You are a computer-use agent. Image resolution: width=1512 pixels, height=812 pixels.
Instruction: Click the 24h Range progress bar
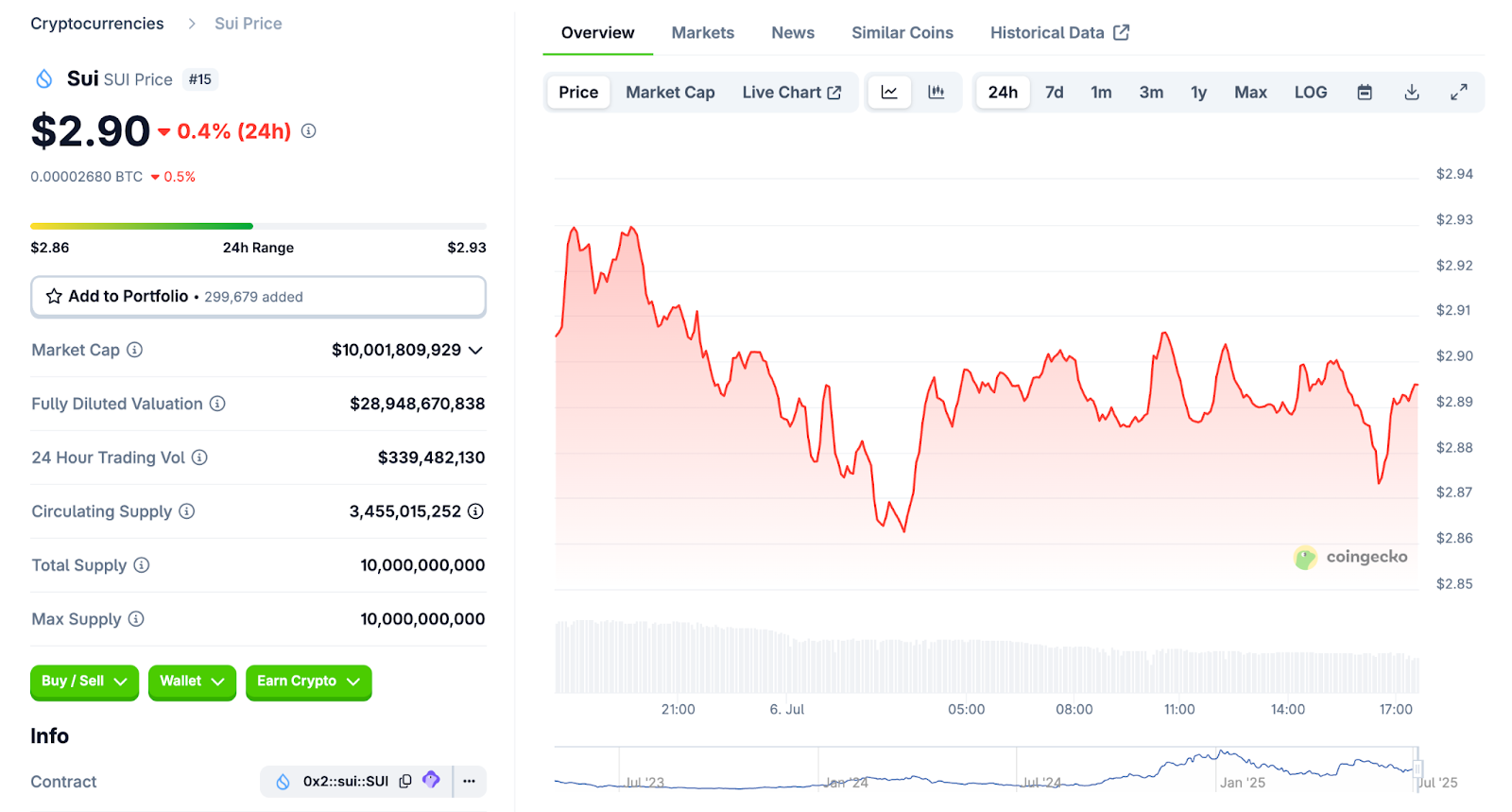pyautogui.click(x=258, y=226)
